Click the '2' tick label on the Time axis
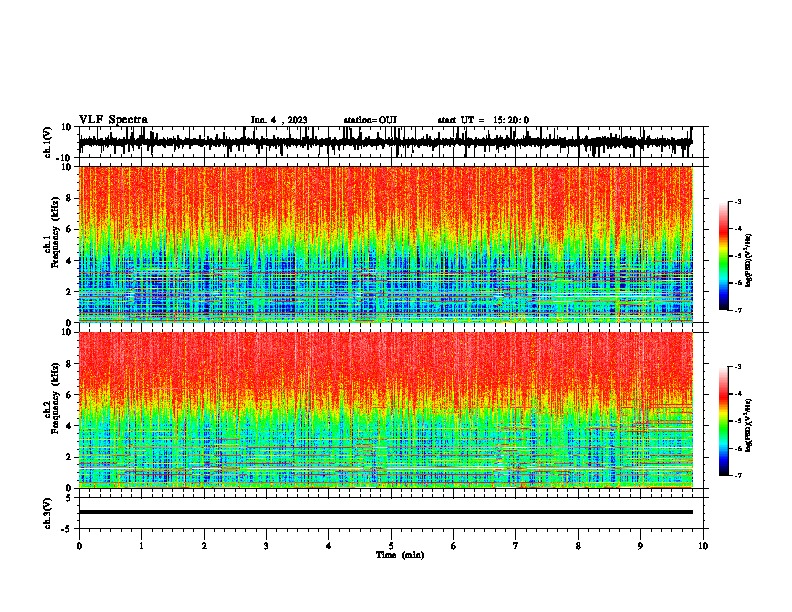Viewport: 792px width, 612px height. [204, 546]
